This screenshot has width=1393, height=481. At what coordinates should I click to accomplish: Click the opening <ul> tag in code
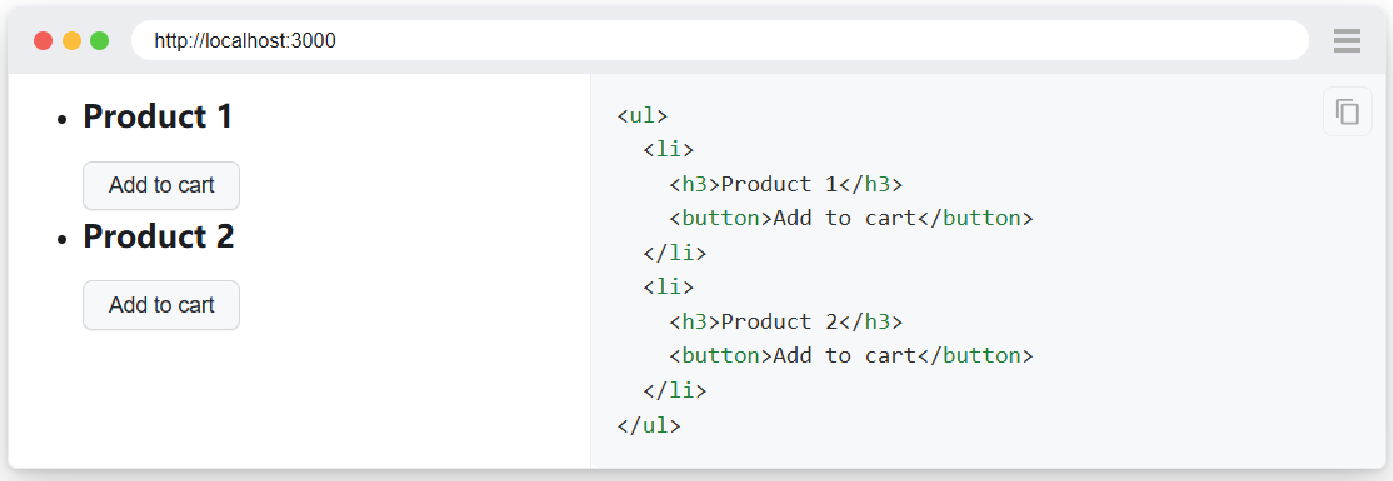(x=642, y=115)
